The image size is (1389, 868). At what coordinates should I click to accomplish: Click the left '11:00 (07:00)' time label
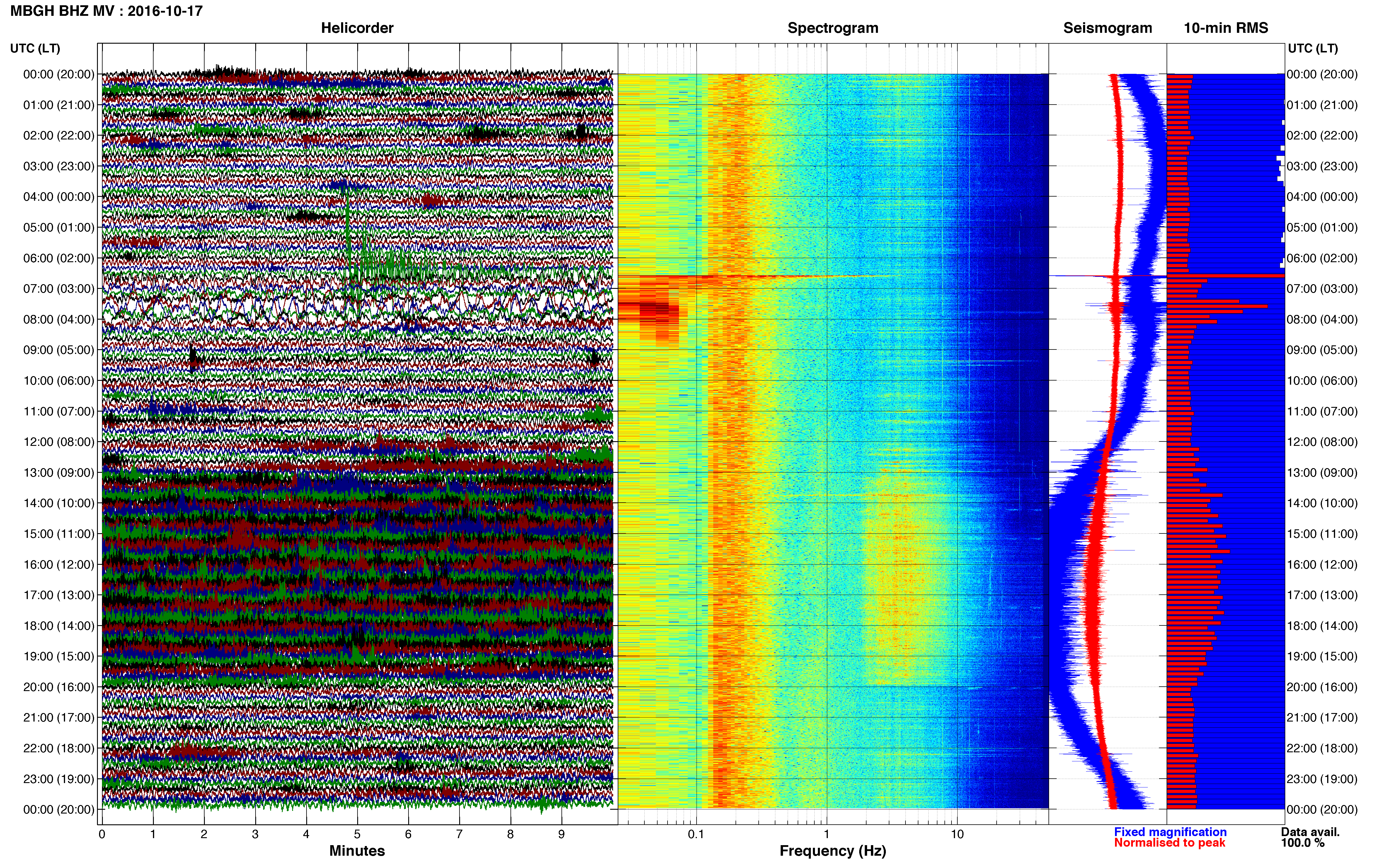point(59,412)
